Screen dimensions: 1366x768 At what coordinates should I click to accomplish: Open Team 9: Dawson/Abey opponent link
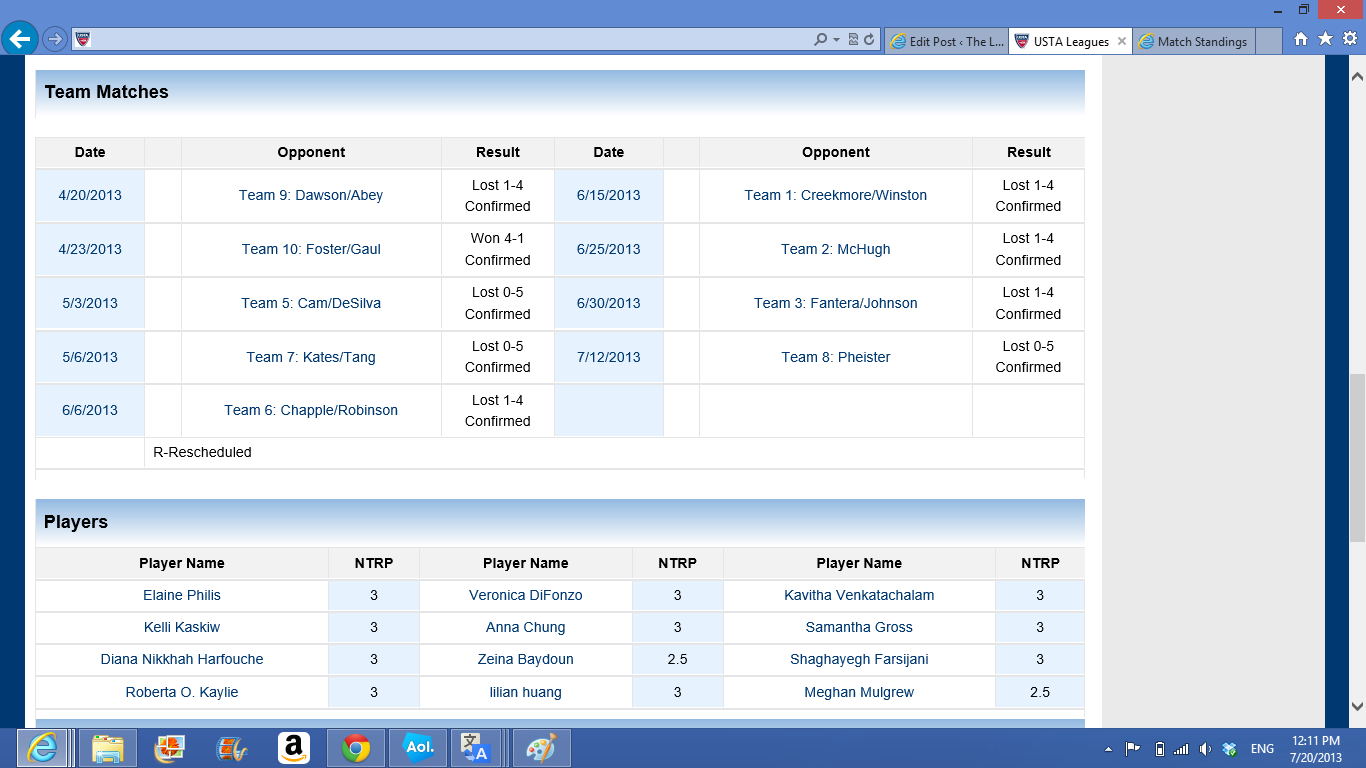[x=311, y=195]
